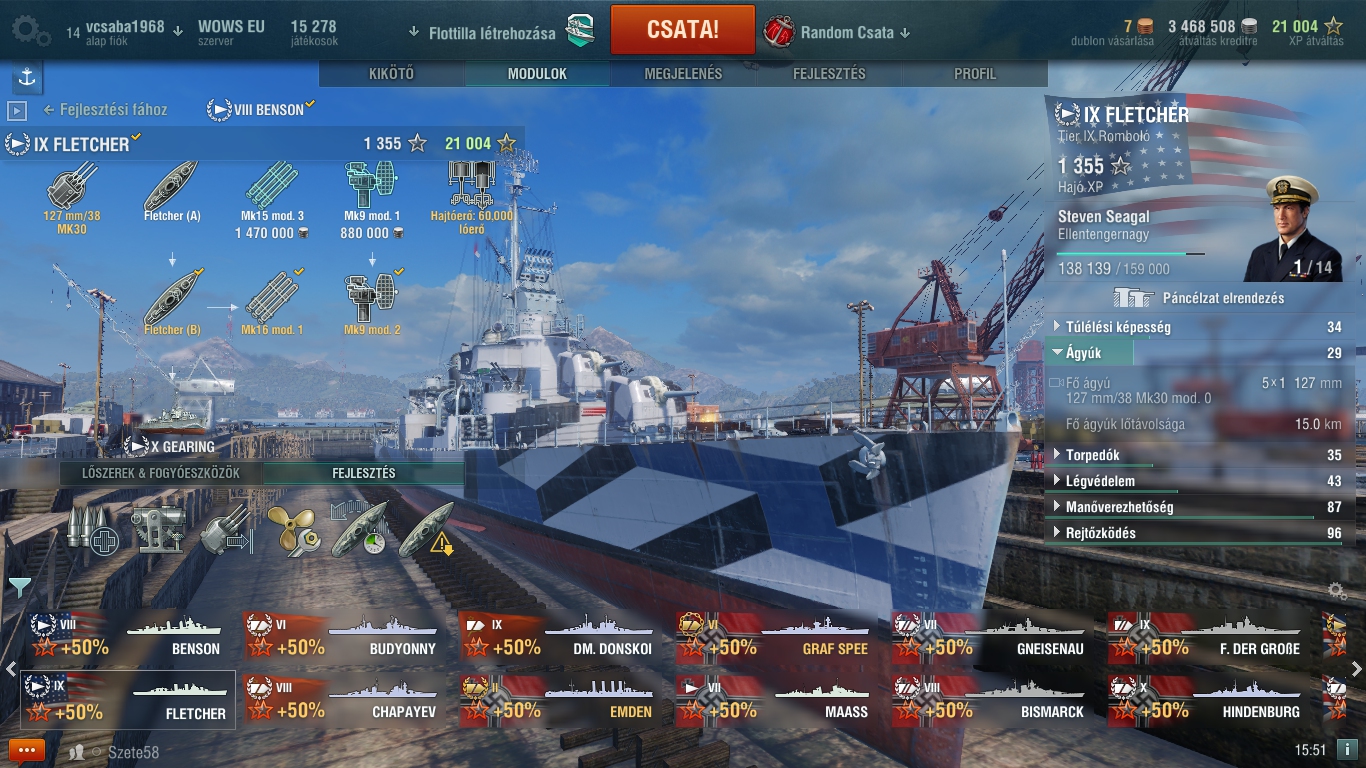Image resolution: width=1366 pixels, height=768 pixels.
Task: Open the settings gear icon
Action: [x=29, y=31]
